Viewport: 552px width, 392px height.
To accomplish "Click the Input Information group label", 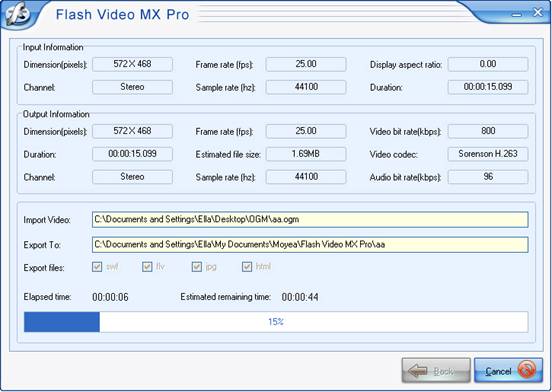I will (53, 47).
